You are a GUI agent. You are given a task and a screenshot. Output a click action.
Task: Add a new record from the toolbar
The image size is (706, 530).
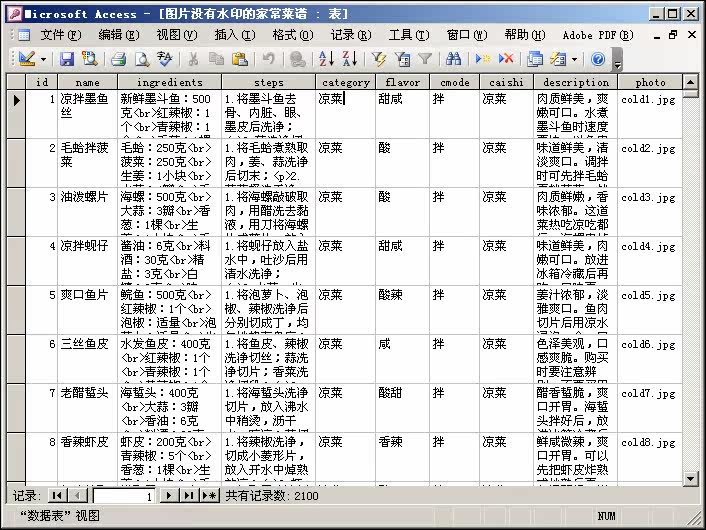pyautogui.click(x=482, y=59)
